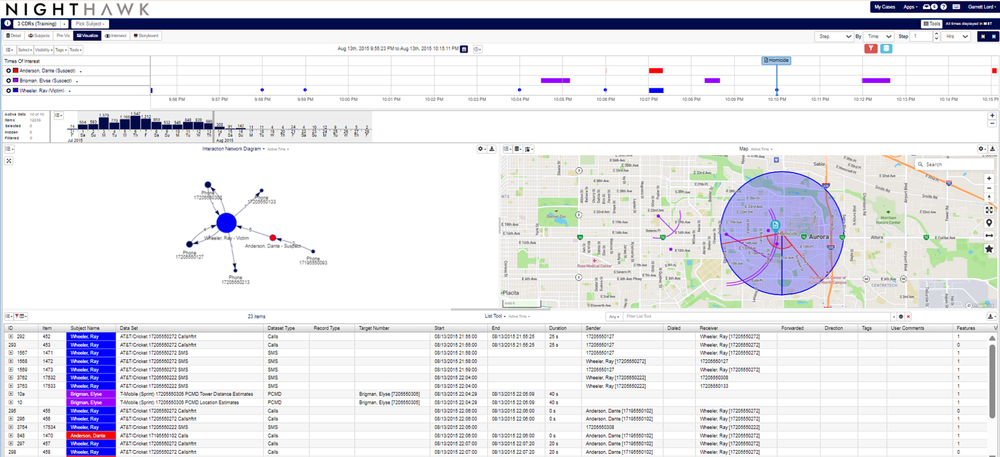Click the red filter icon above timeline

pos(871,48)
